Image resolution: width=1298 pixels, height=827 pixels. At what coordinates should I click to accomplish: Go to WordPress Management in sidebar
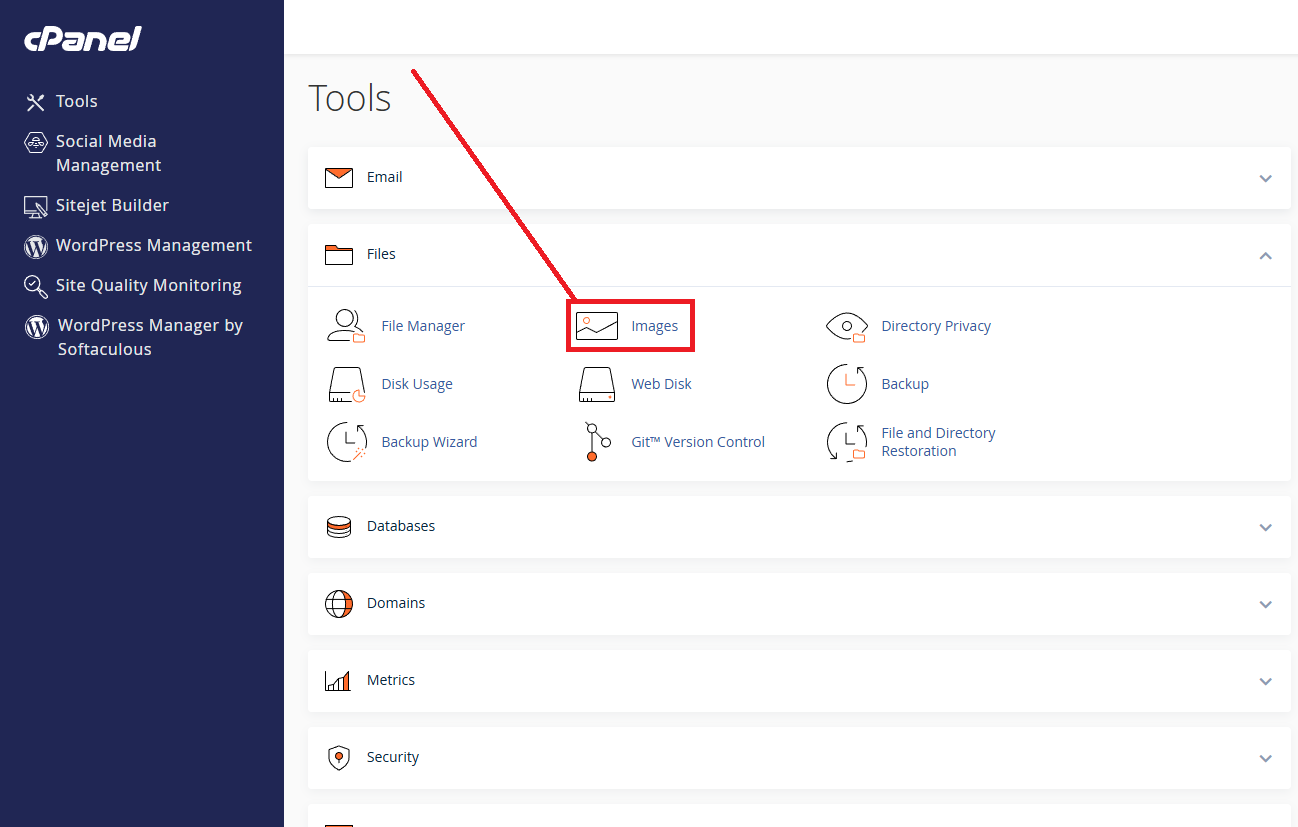154,245
